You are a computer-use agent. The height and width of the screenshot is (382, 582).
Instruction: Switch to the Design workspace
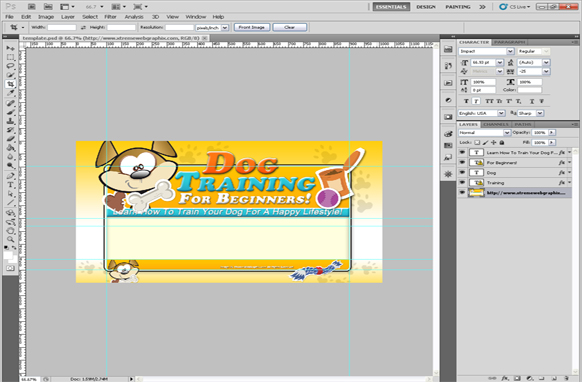click(426, 7)
